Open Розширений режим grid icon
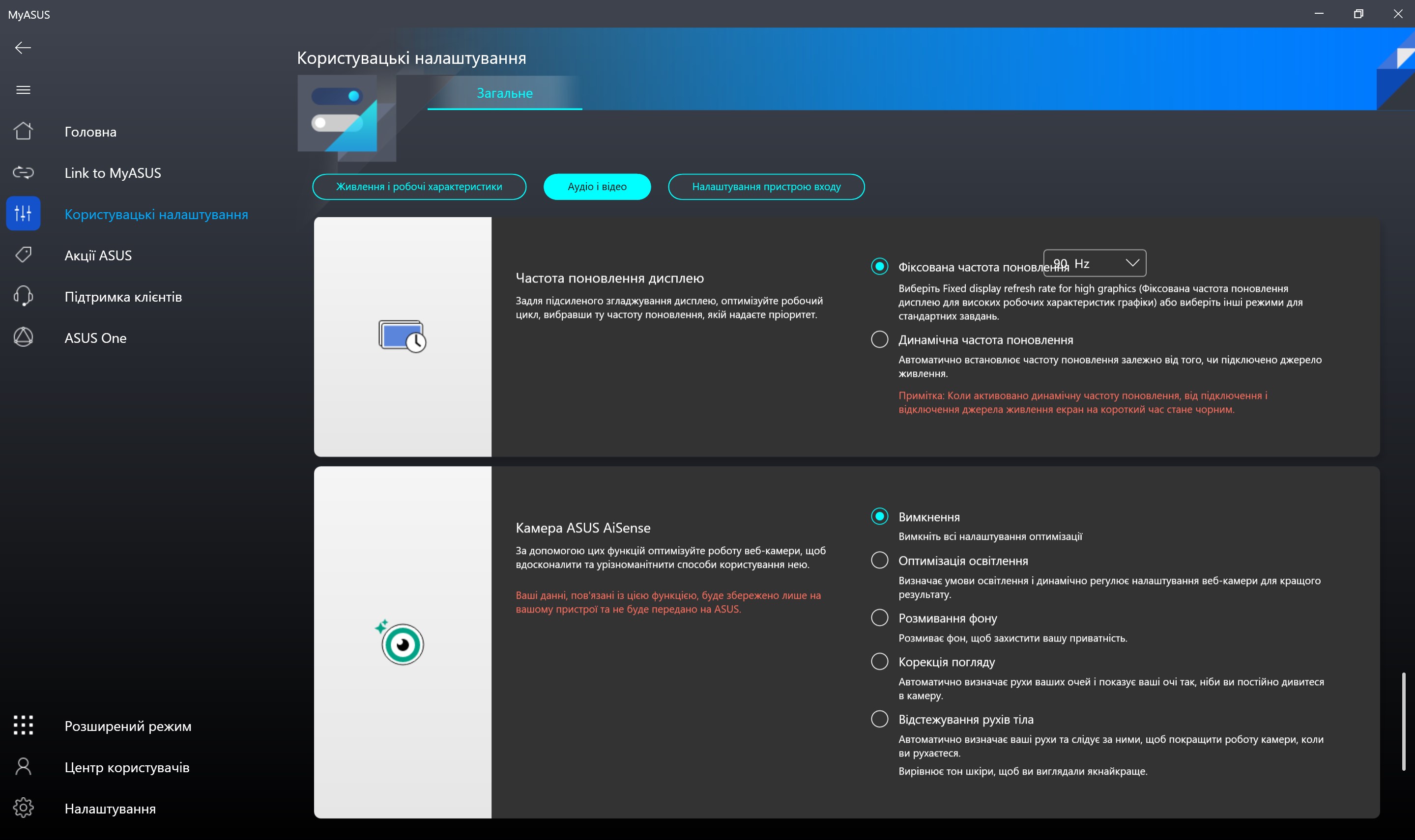 coord(23,725)
